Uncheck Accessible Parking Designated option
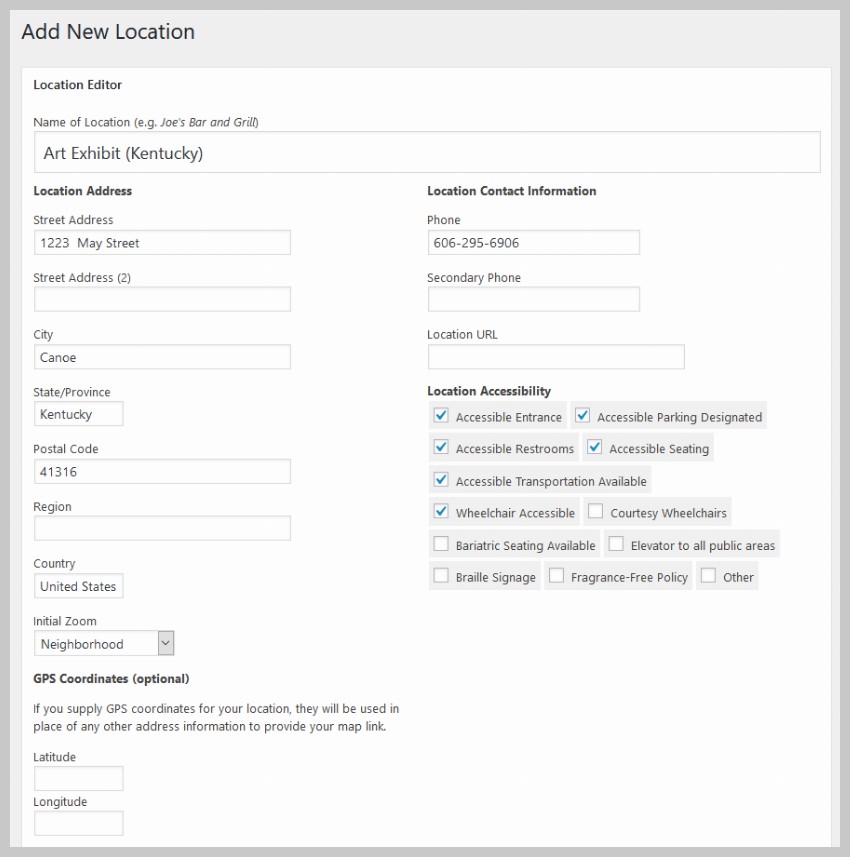Image resolution: width=850 pixels, height=857 pixels. pos(582,416)
